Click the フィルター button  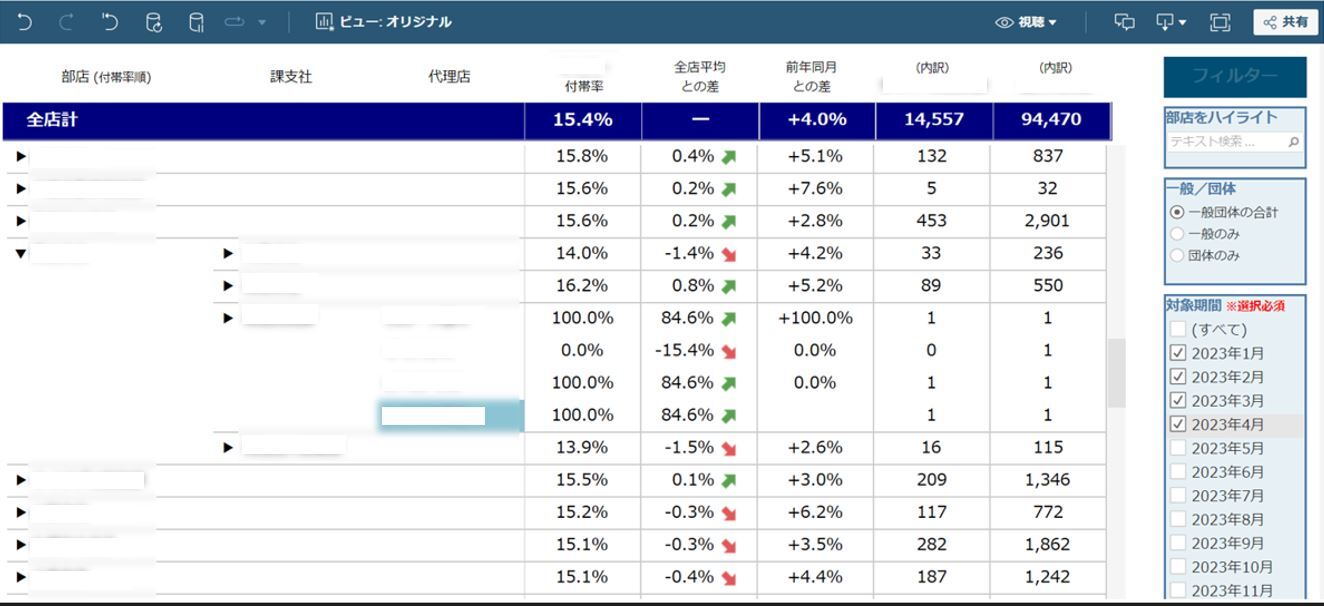(1234, 76)
